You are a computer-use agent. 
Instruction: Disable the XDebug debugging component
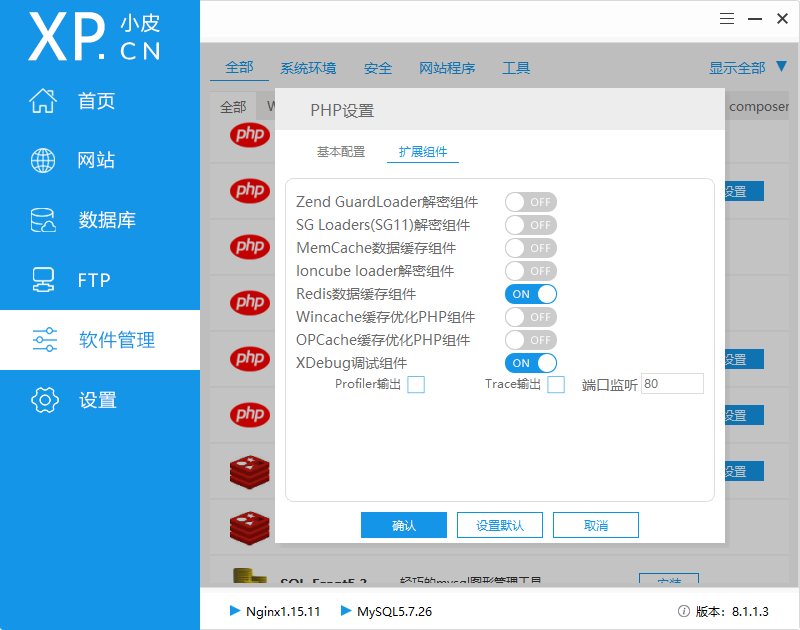[530, 363]
